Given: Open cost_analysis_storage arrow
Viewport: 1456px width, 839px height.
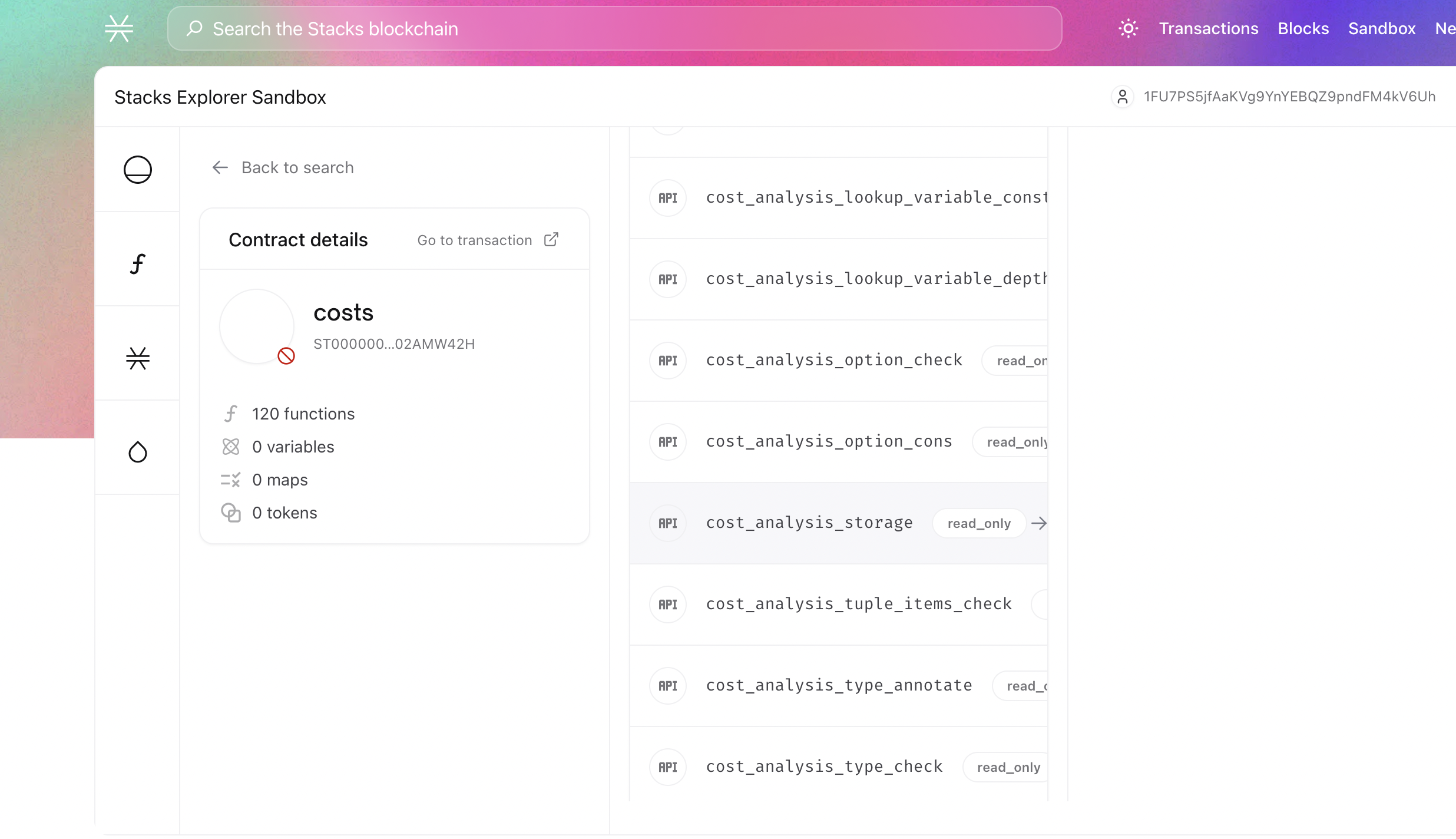Looking at the screenshot, I should 1039,523.
